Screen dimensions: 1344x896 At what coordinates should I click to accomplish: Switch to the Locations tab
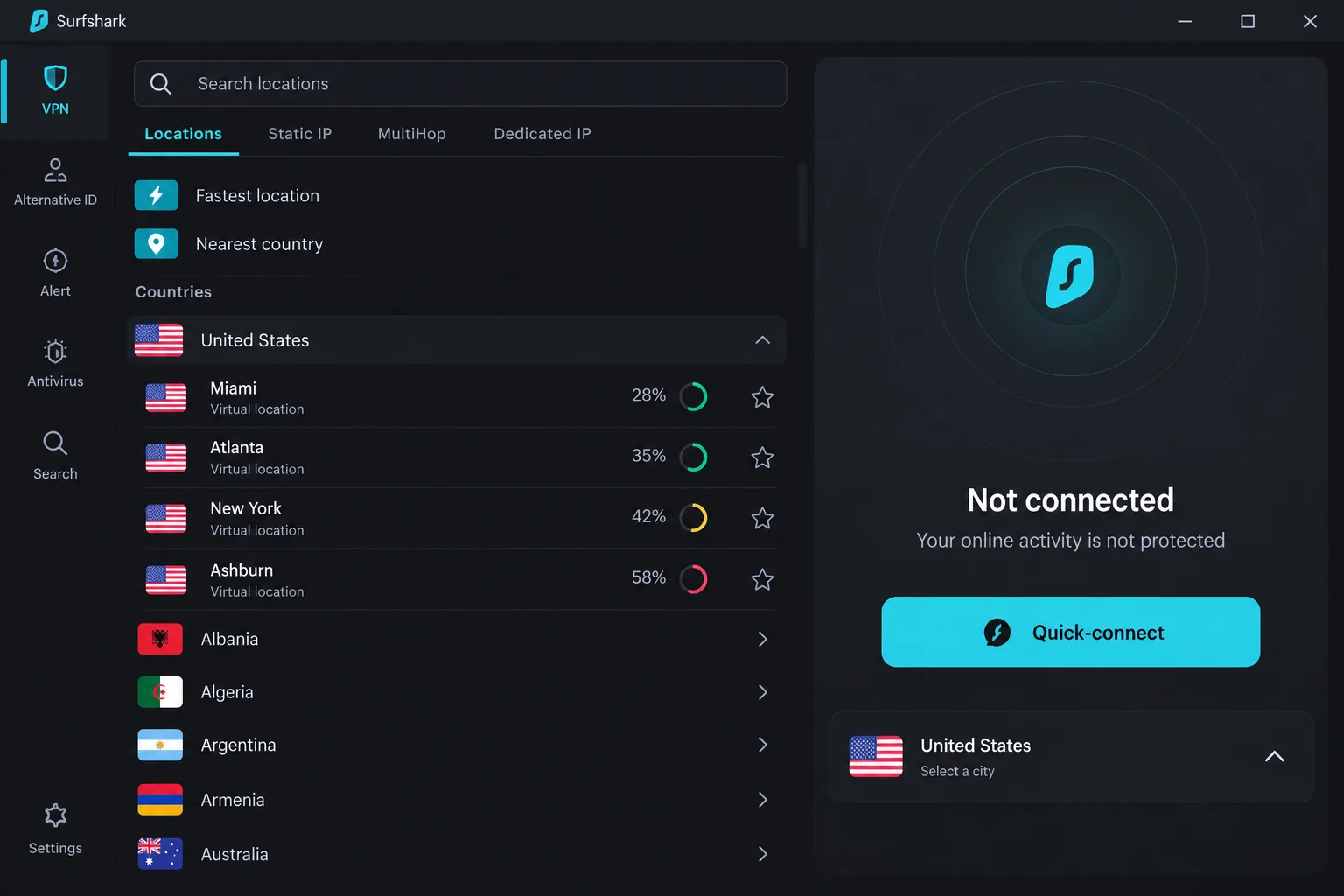click(183, 134)
